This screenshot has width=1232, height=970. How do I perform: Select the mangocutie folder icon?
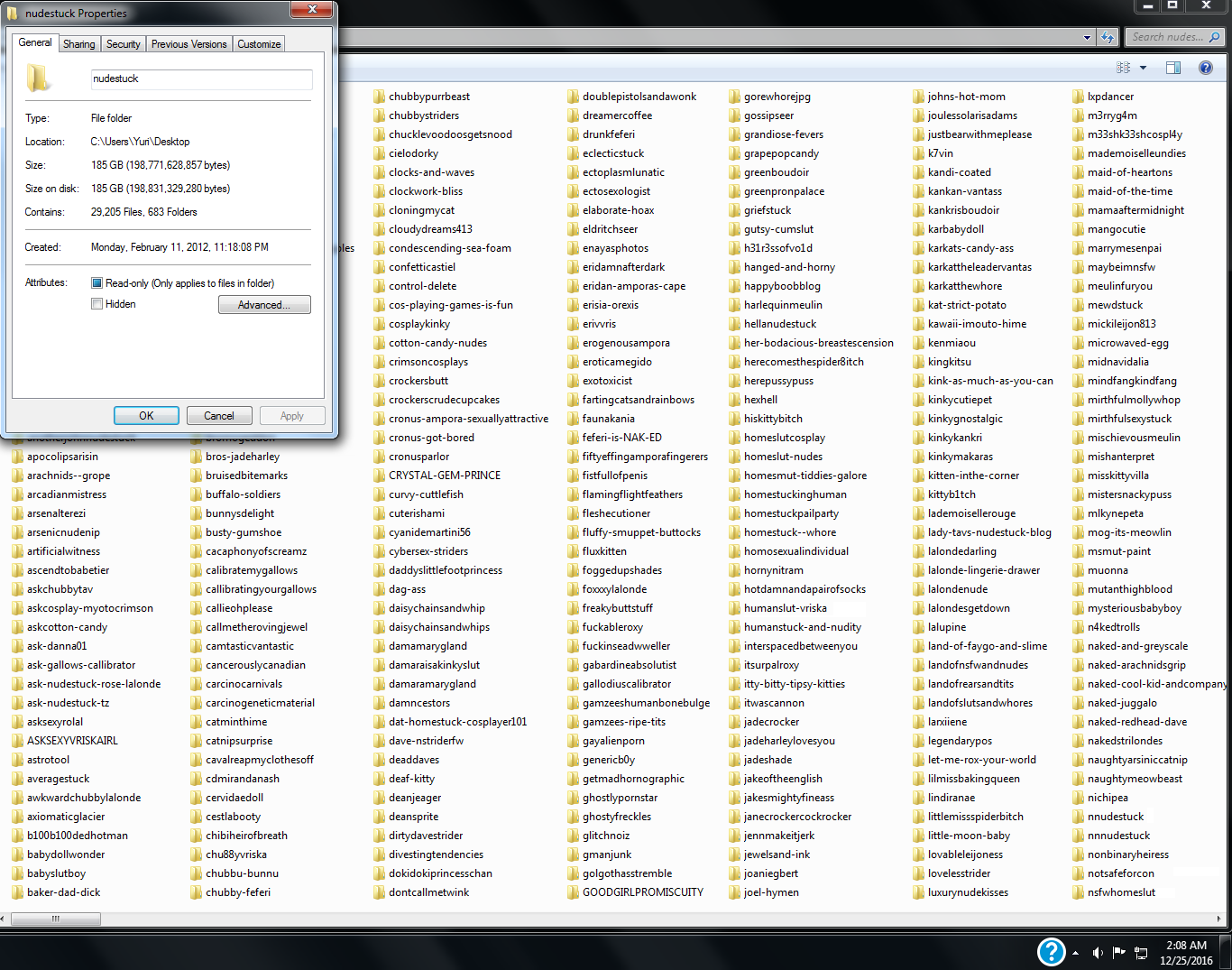coord(1079,229)
